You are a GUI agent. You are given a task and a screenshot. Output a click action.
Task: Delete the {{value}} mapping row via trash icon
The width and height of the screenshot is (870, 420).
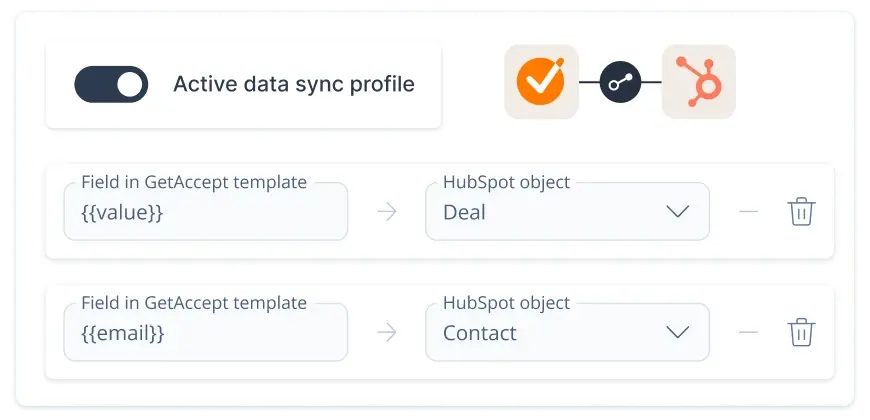pos(801,211)
